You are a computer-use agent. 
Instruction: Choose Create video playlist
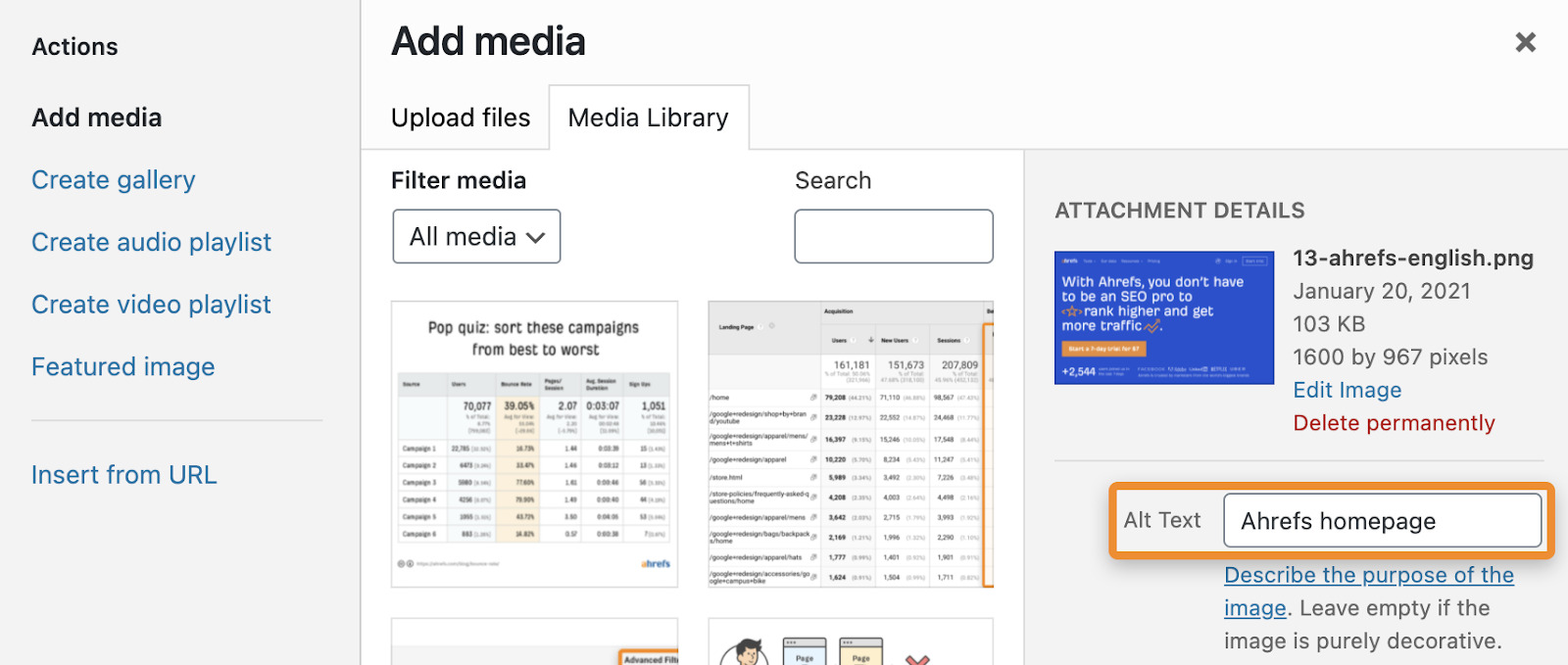tap(151, 305)
